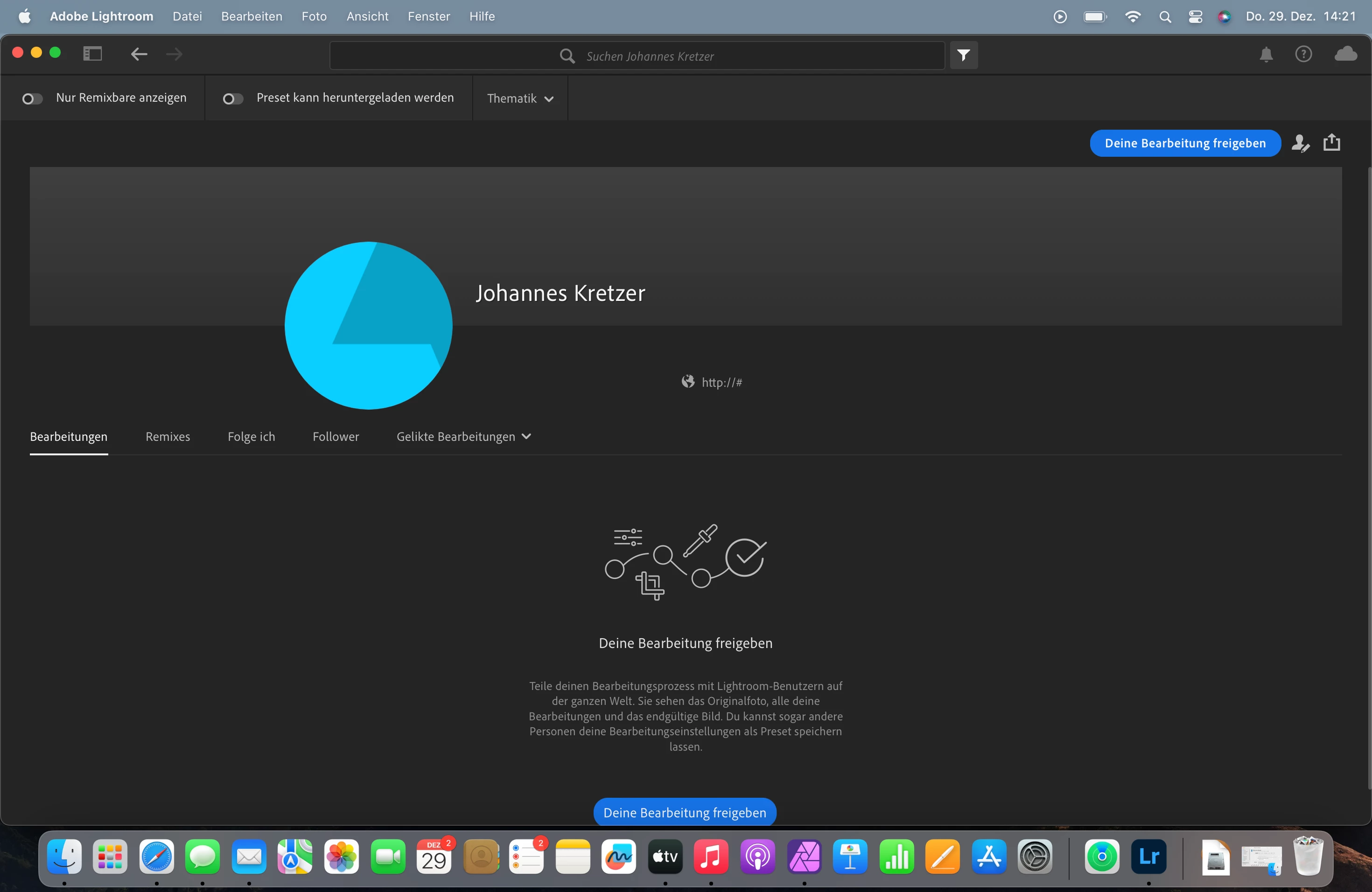Open the http://# profile link
Image resolution: width=1372 pixels, height=892 pixels.
(x=721, y=382)
